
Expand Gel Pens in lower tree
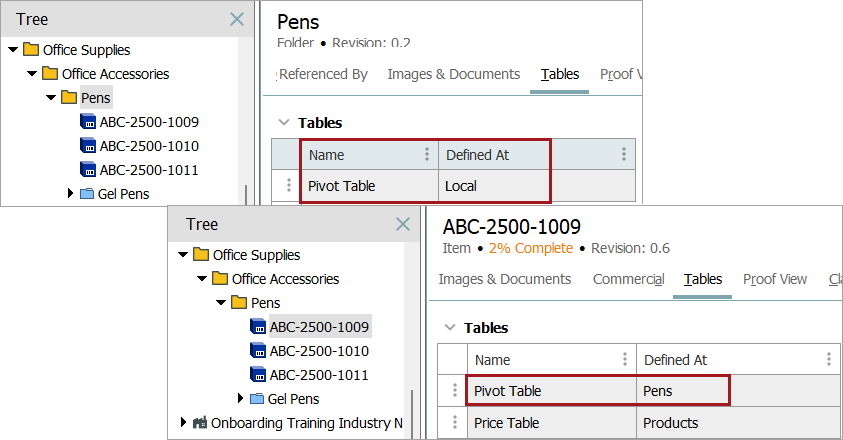click(x=240, y=398)
